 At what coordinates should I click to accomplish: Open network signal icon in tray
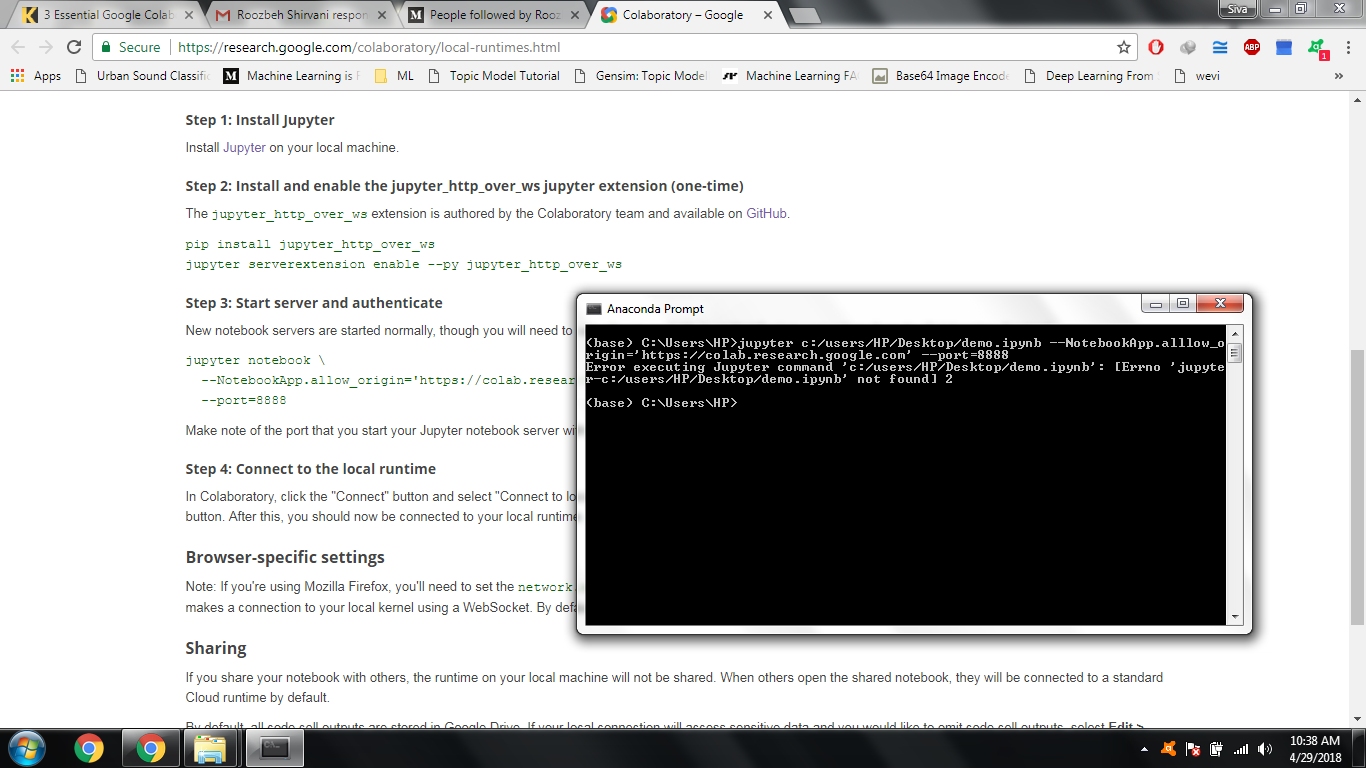(1241, 748)
